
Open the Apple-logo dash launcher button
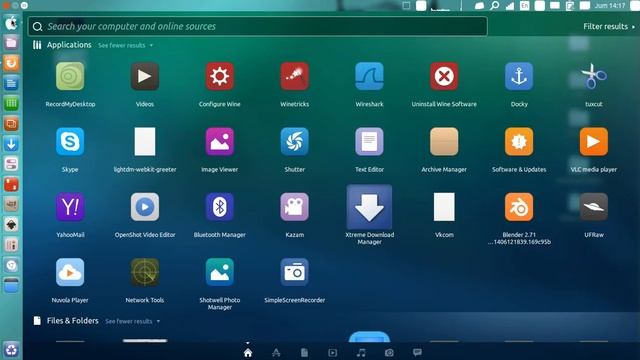tap(11, 23)
